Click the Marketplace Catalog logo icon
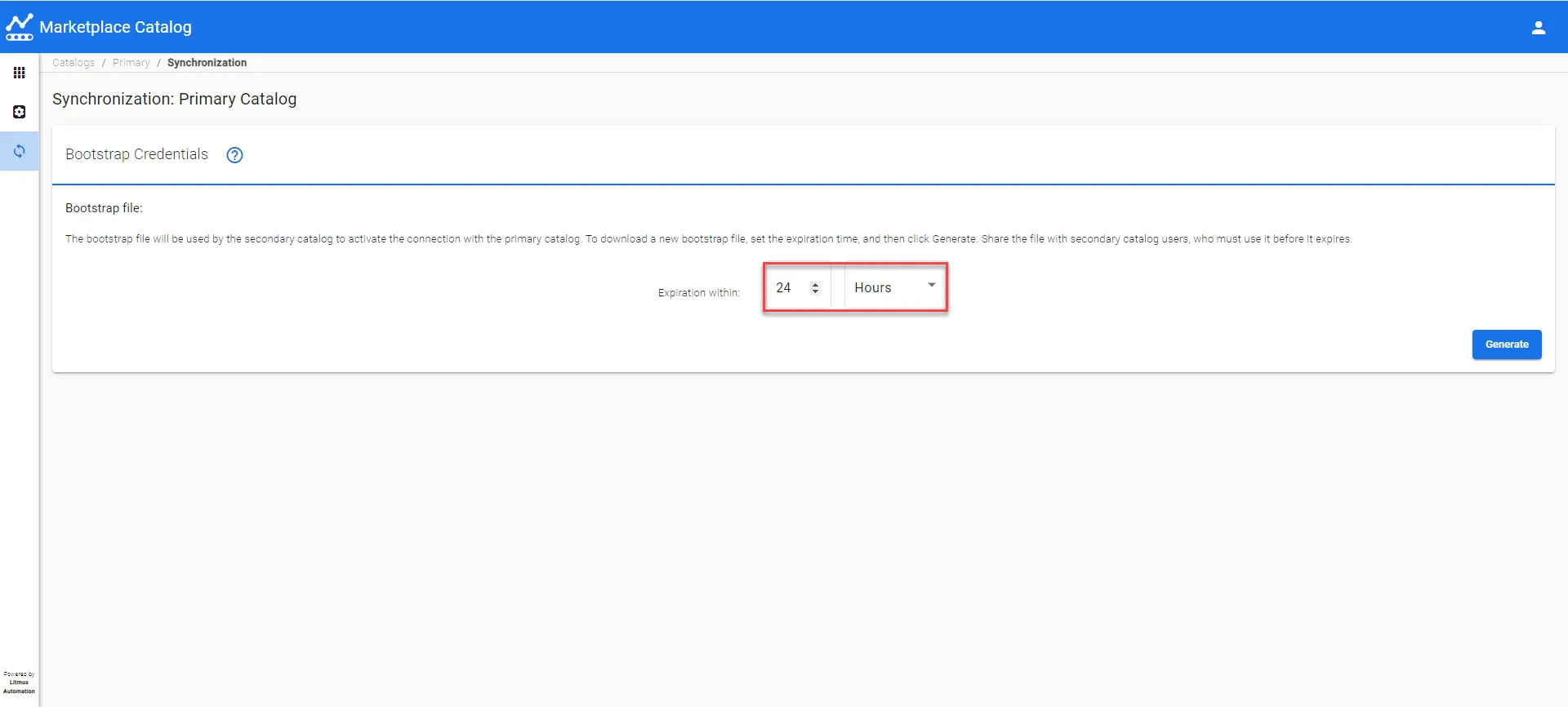1568x707 pixels. tap(19, 27)
